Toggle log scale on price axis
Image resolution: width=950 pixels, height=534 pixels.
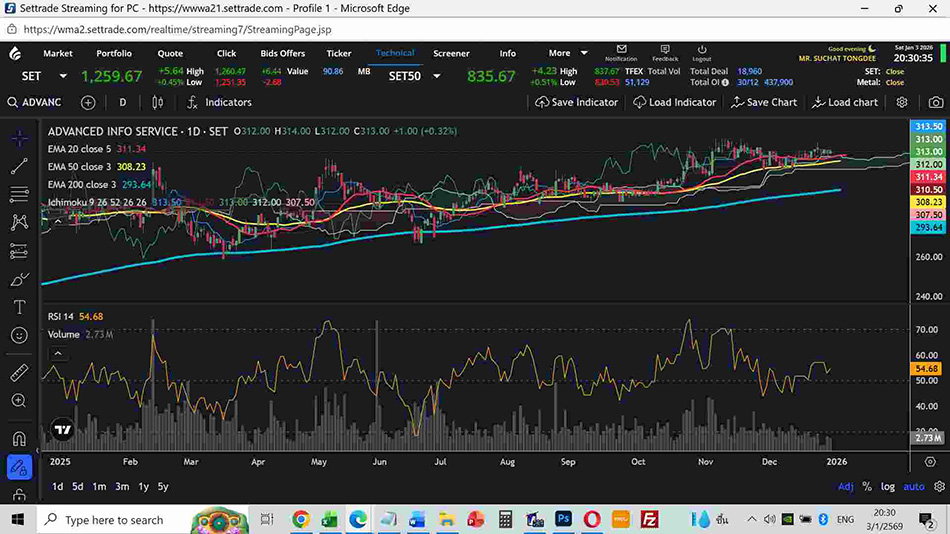click(x=888, y=487)
